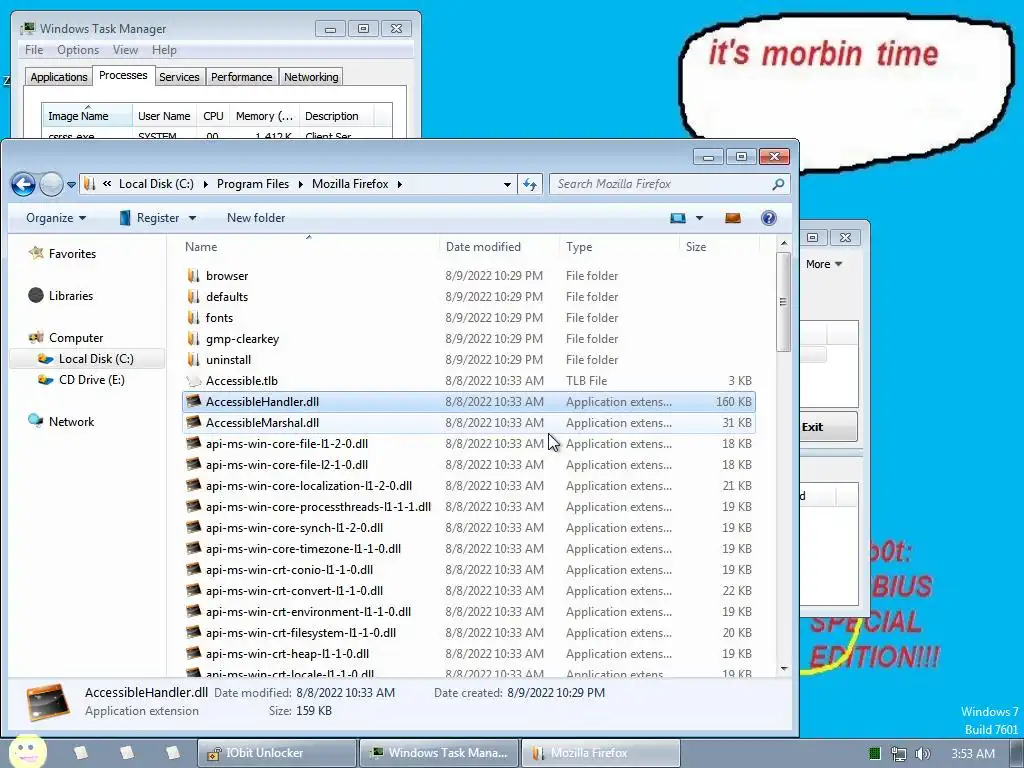Click the search magnifier icon in Explorer

click(778, 184)
